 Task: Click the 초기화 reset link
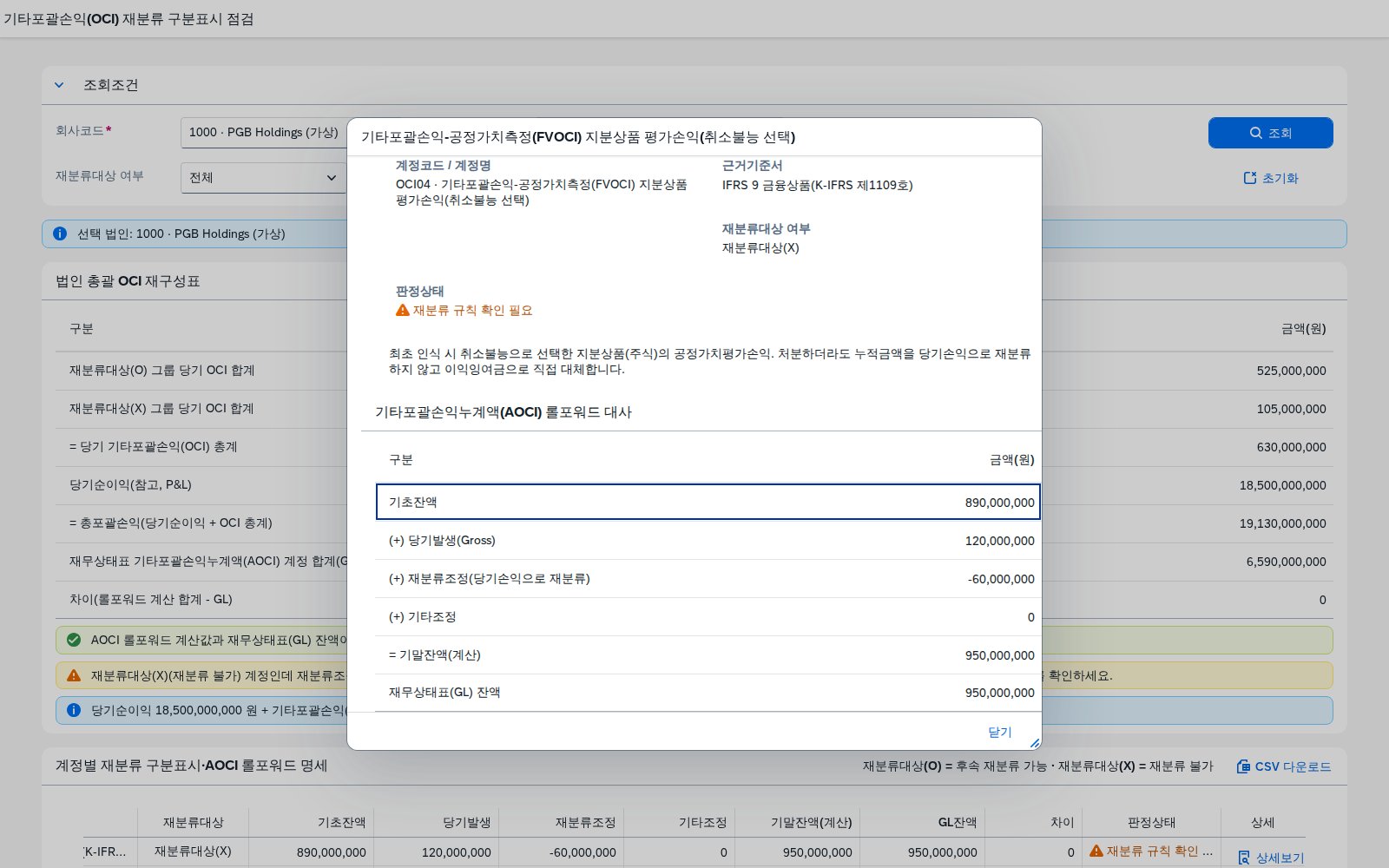pyautogui.click(x=1270, y=178)
